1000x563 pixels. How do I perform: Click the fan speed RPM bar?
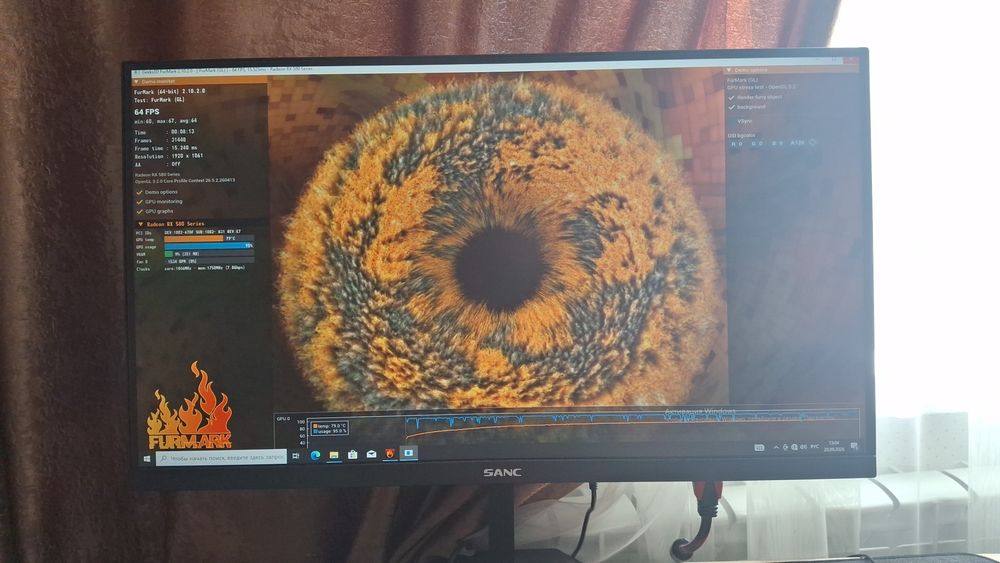tap(209, 261)
